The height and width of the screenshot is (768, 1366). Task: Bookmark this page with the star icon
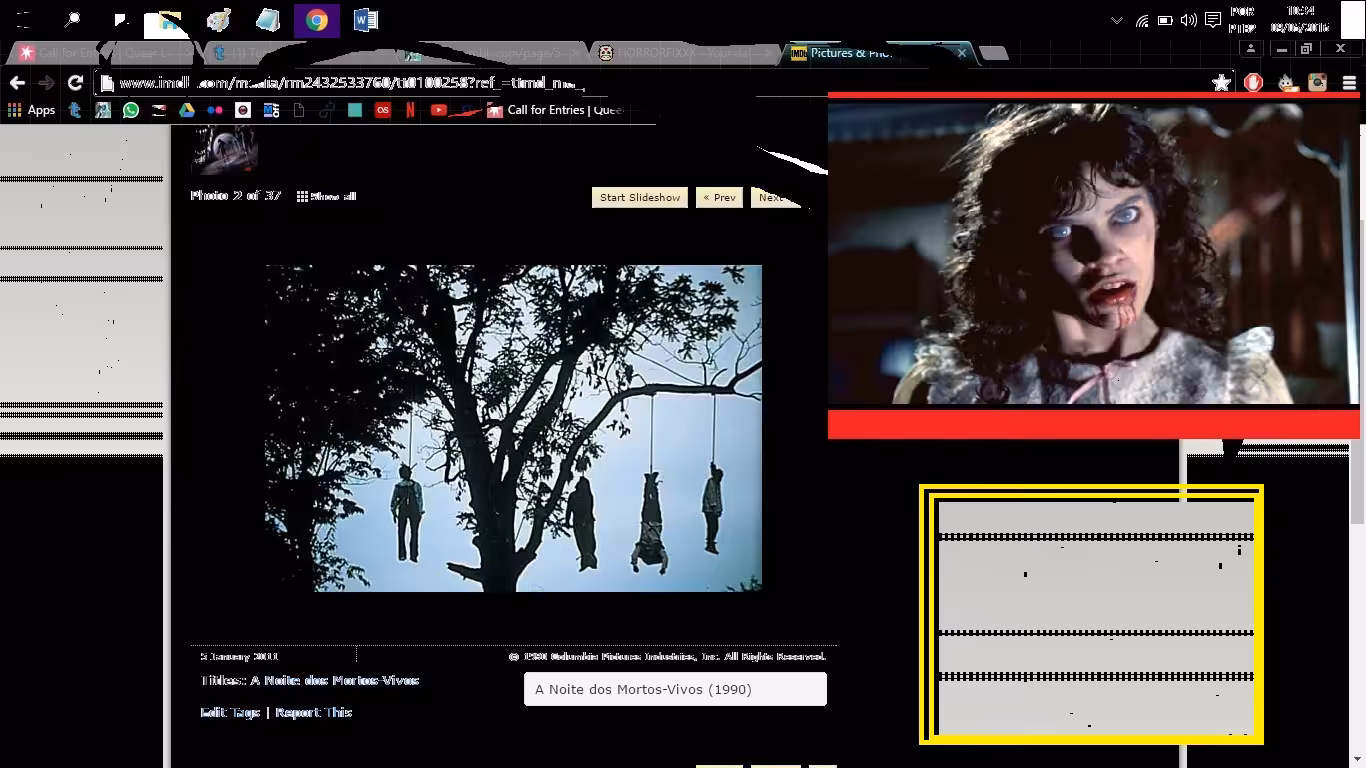[x=1221, y=83]
